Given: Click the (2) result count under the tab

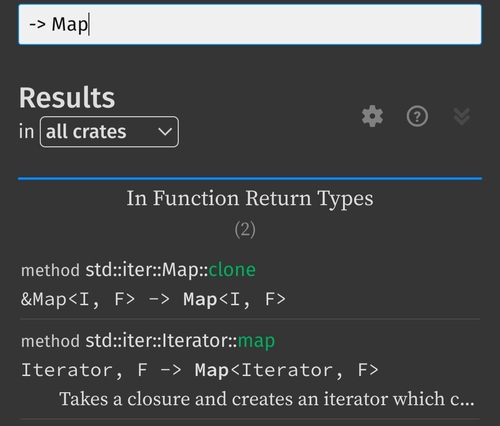Looking at the screenshot, I should click(245, 230).
